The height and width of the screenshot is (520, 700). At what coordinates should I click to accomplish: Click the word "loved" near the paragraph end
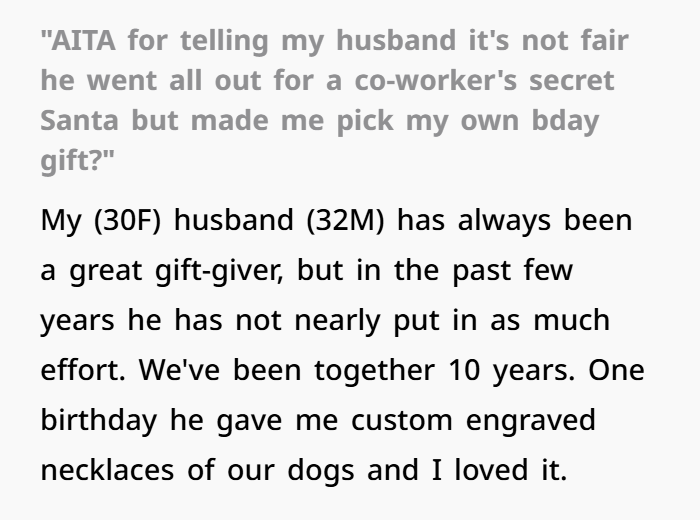point(492,470)
